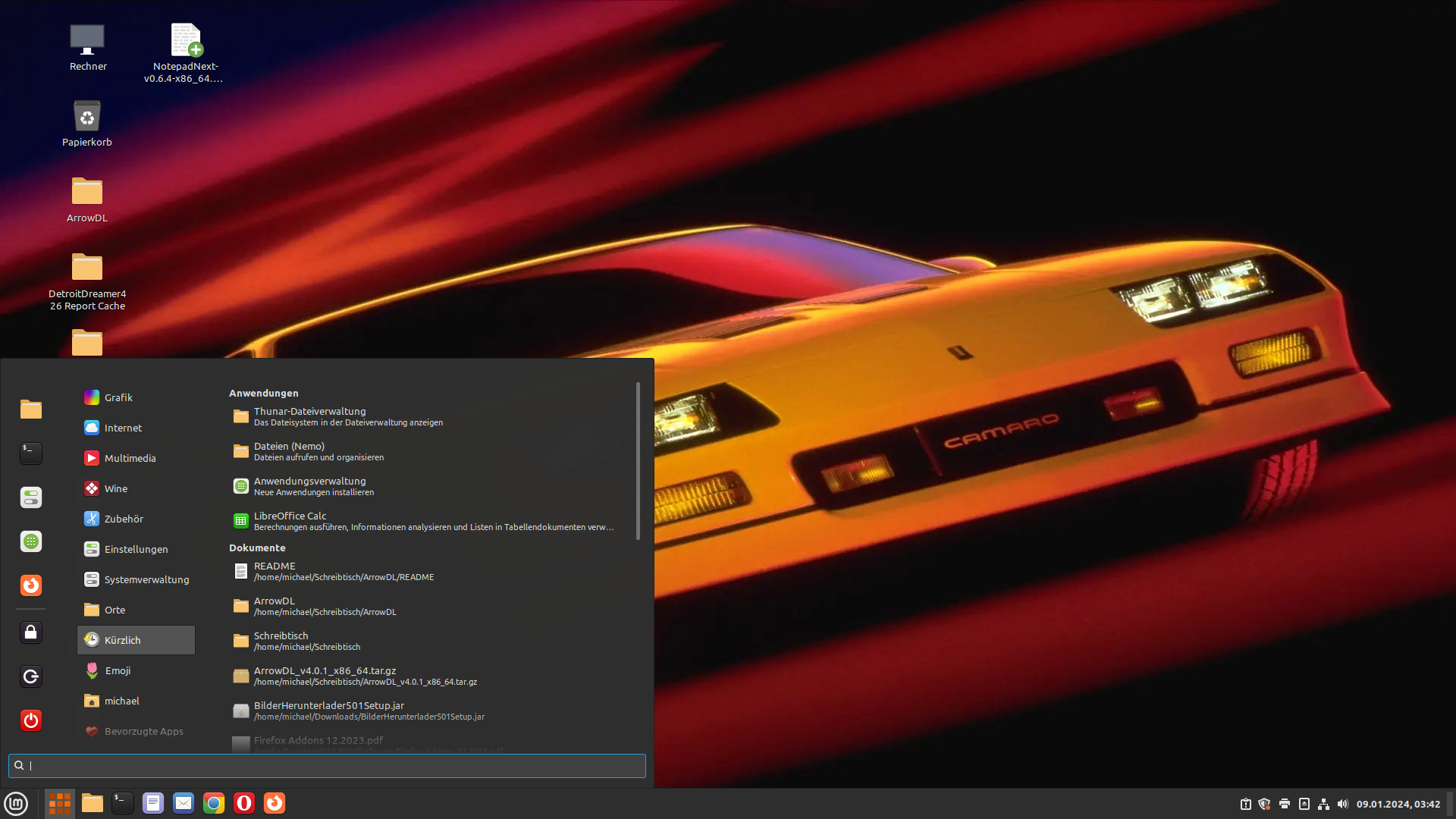The width and height of the screenshot is (1456, 819).
Task: Open the network icon in system tray
Action: click(x=1323, y=804)
